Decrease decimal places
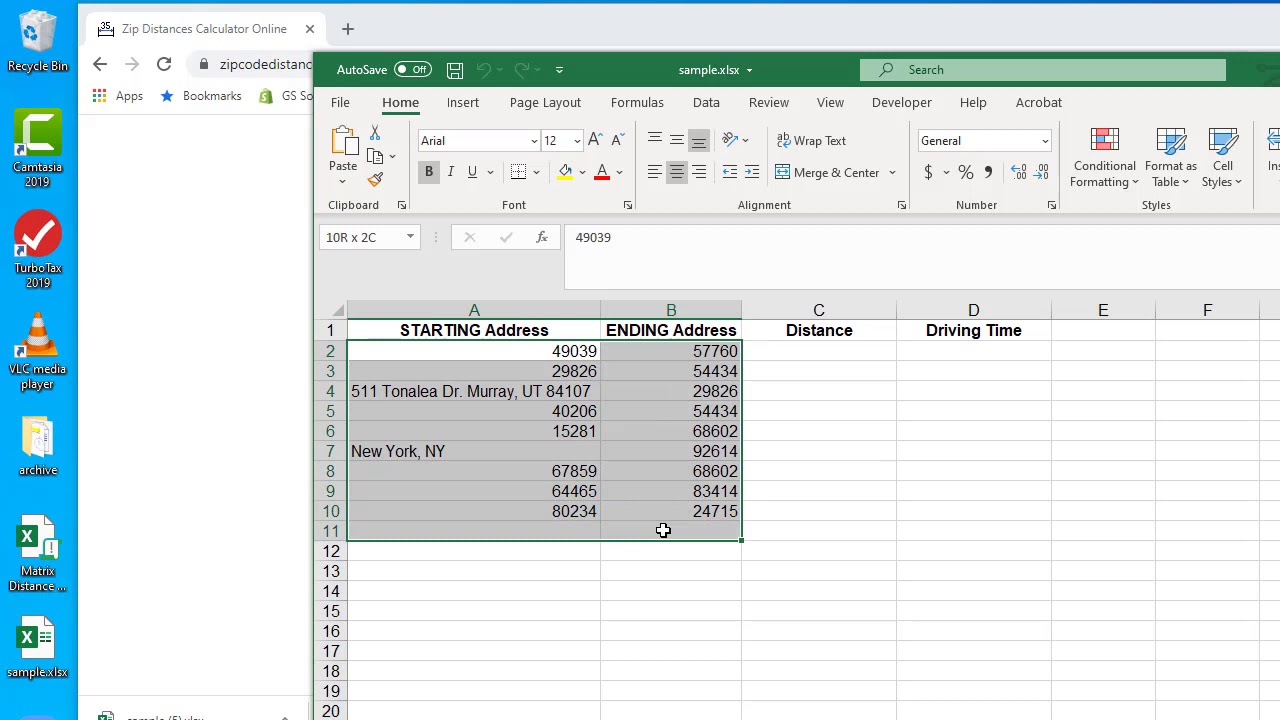The width and height of the screenshot is (1280, 720). pos(1041,172)
